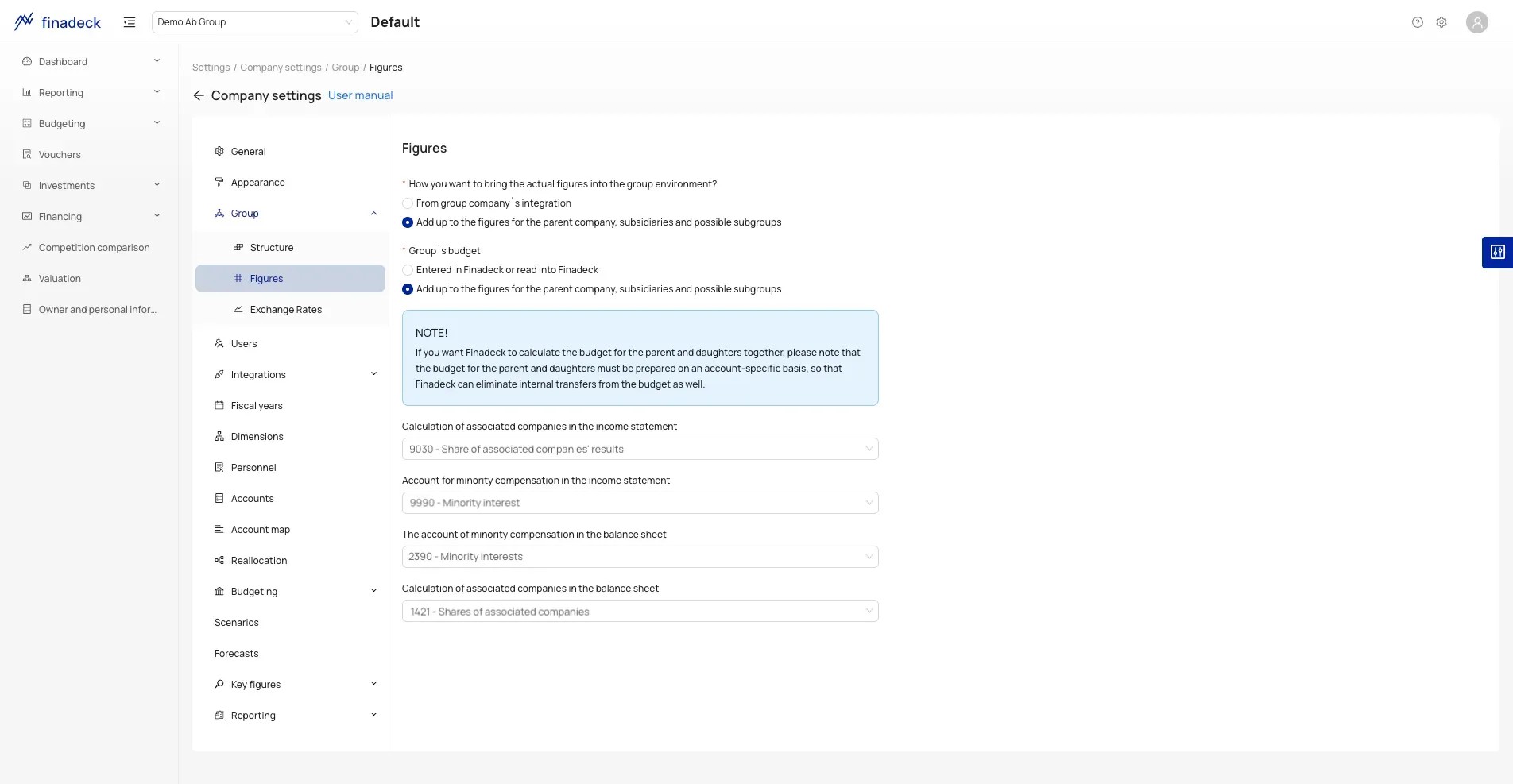Screen dimensions: 1513x784
Task: Click the Vouchers icon in sidebar
Action: click(27, 154)
